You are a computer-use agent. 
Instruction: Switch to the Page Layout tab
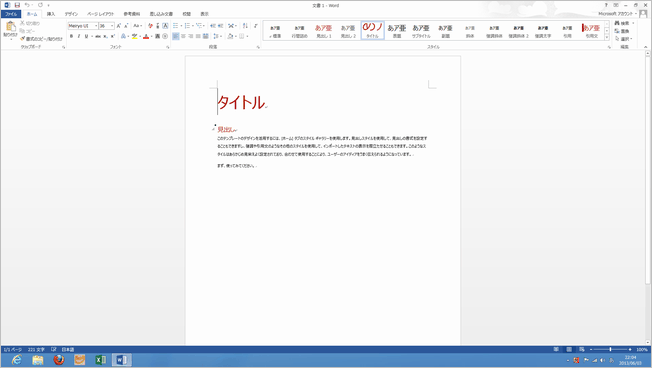pyautogui.click(x=100, y=14)
